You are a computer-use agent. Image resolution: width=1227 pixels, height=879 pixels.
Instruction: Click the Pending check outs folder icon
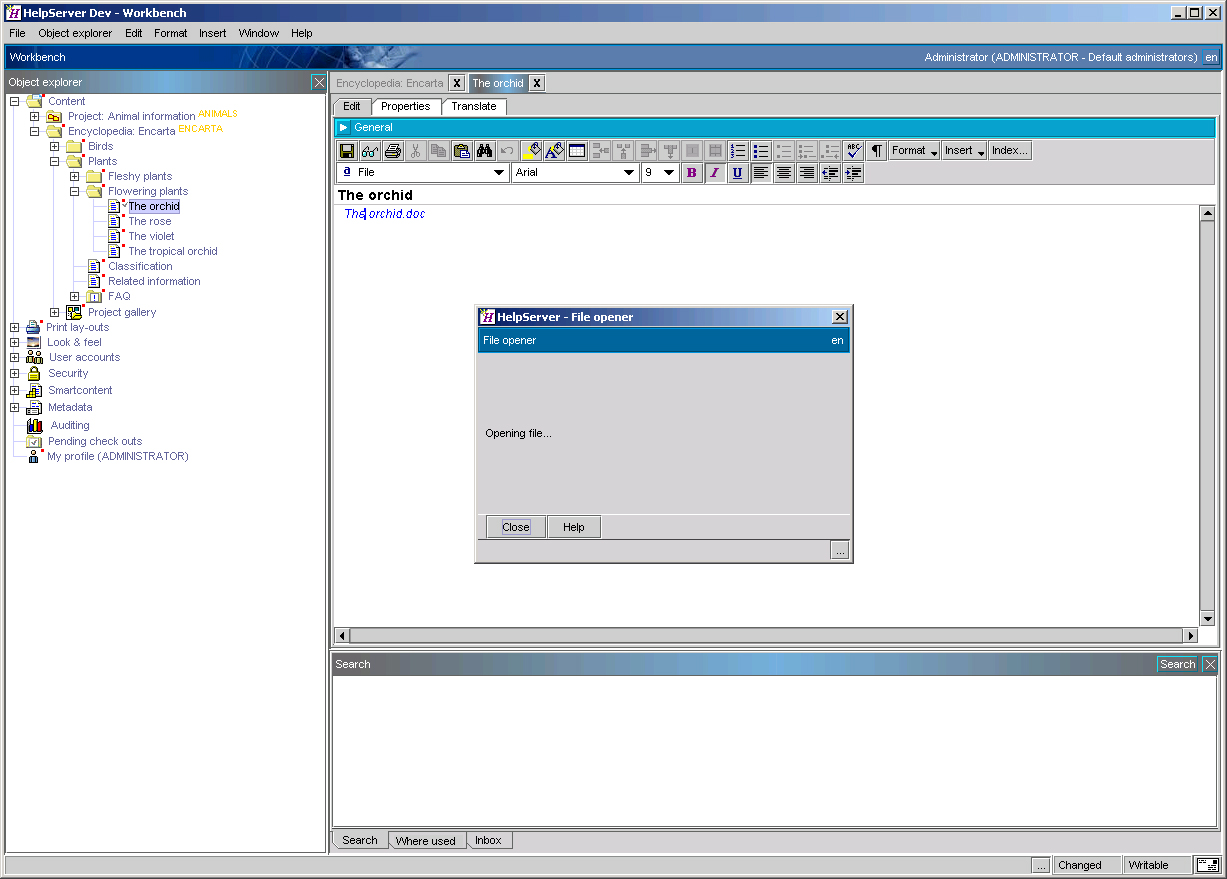pyautogui.click(x=35, y=441)
